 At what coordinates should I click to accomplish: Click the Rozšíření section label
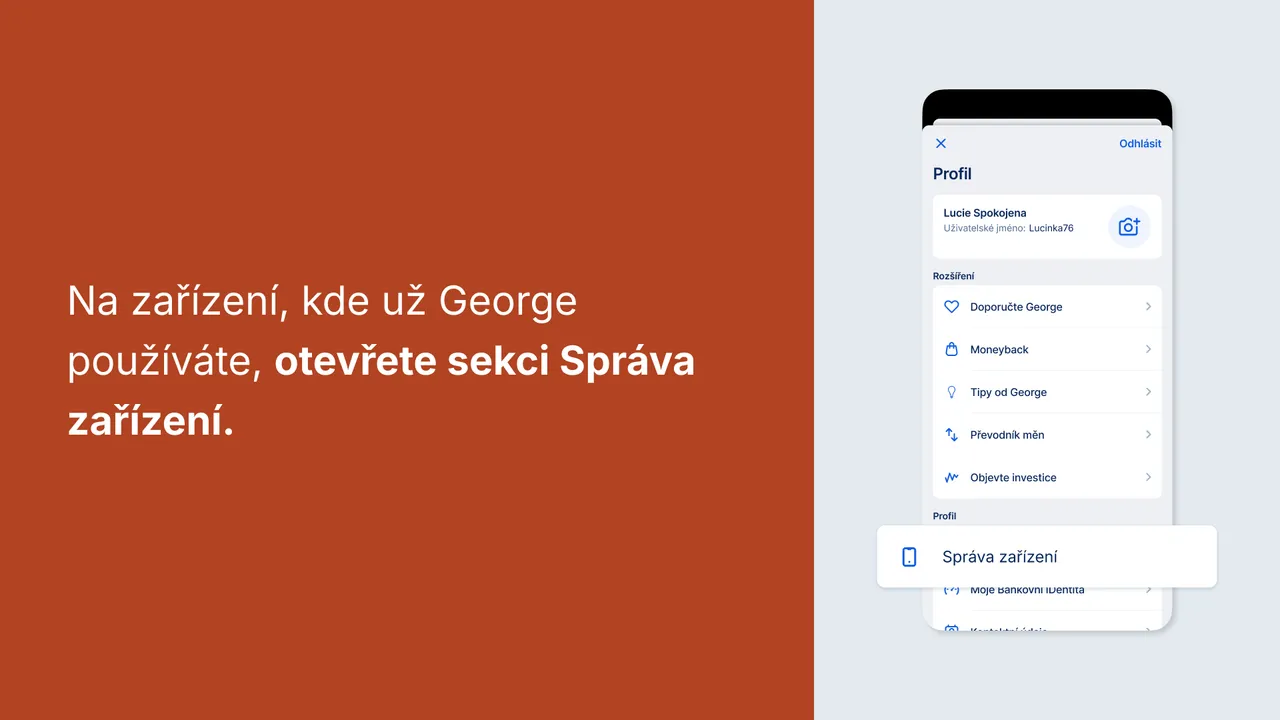click(x=954, y=276)
